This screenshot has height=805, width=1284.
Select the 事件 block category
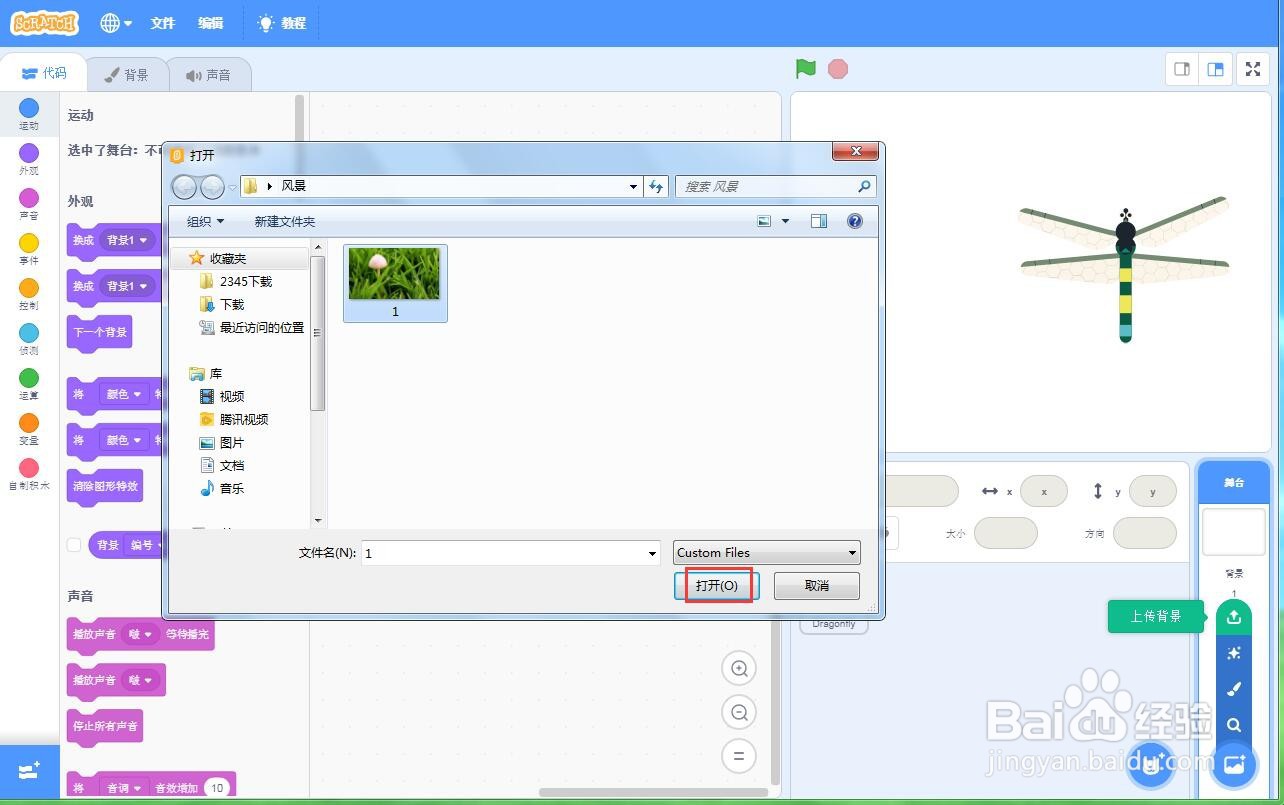point(29,249)
